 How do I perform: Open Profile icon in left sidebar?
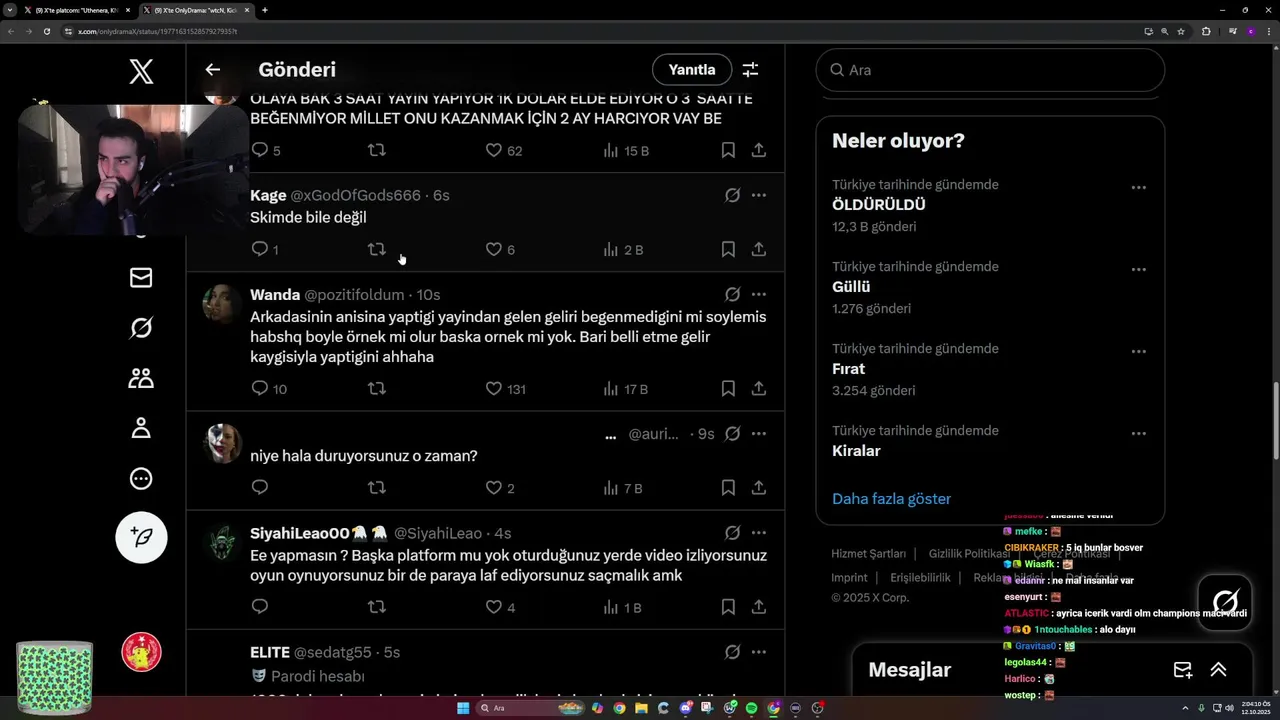tap(141, 428)
